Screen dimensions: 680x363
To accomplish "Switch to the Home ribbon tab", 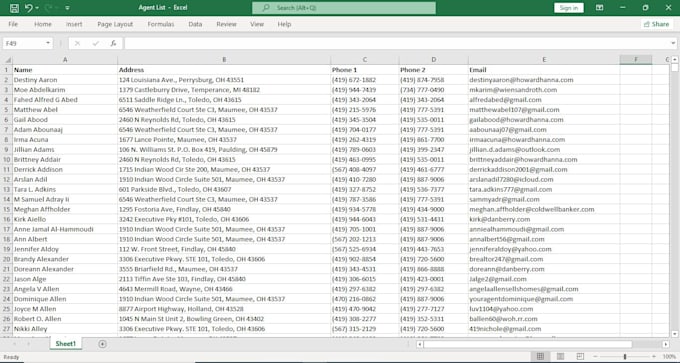I will pos(43,24).
